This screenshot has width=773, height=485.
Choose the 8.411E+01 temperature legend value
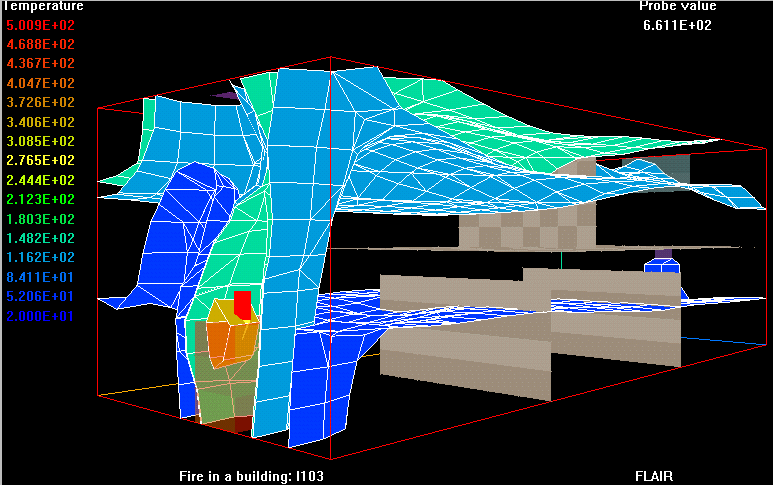click(40, 277)
